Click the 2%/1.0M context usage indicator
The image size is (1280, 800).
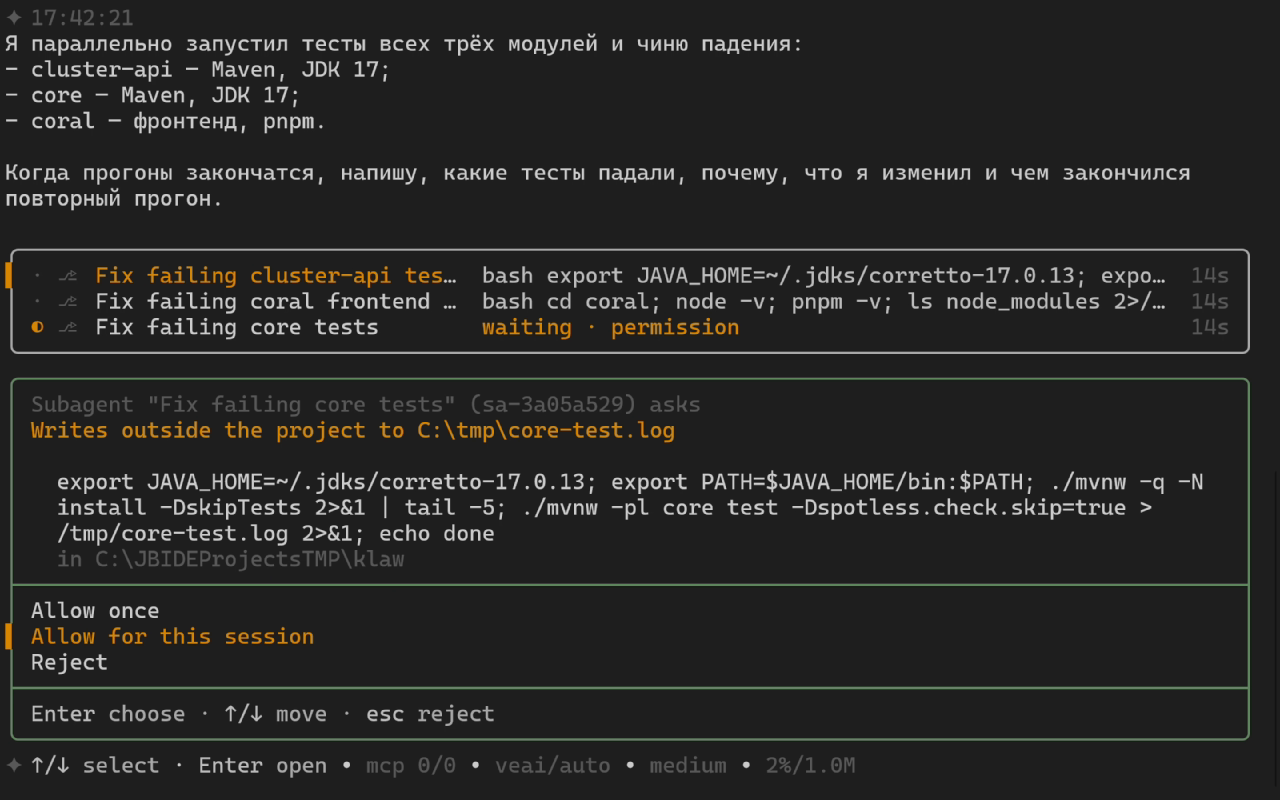(x=811, y=766)
